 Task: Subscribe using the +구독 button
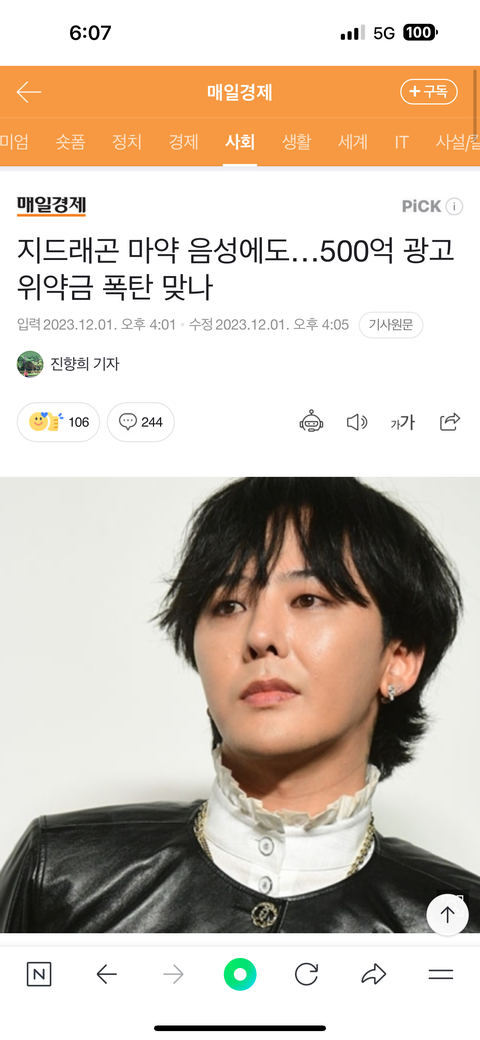(429, 92)
